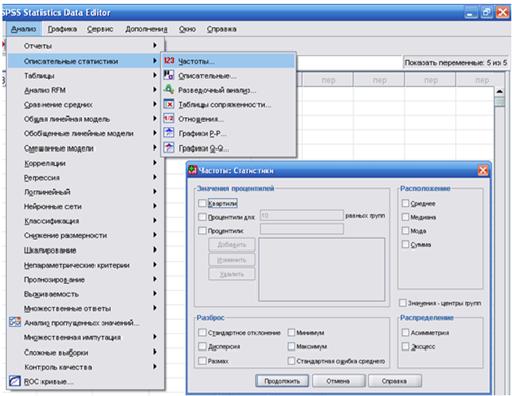Viewport: 512px width, 396px height.
Task: Click the Анализ пропущенных значений icon
Action: (15, 322)
